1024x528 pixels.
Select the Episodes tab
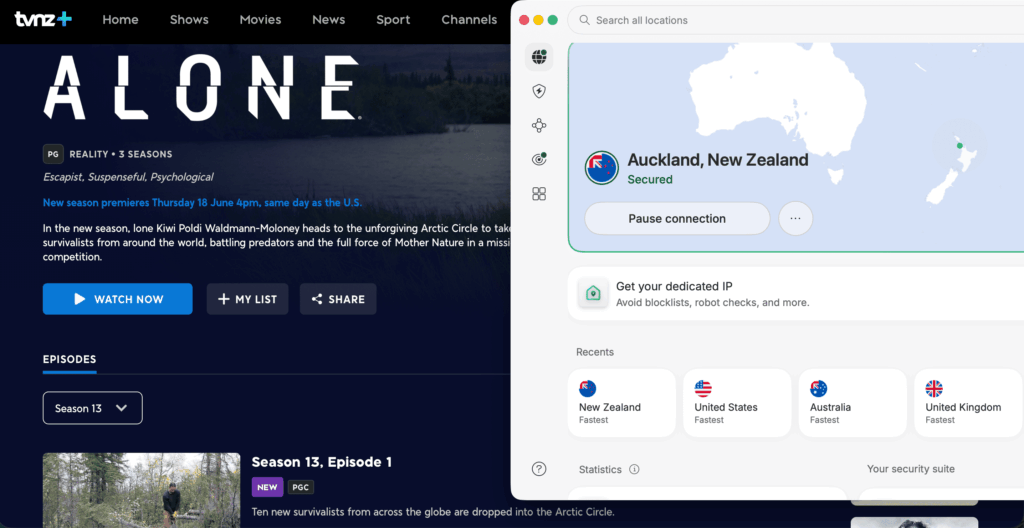[69, 359]
